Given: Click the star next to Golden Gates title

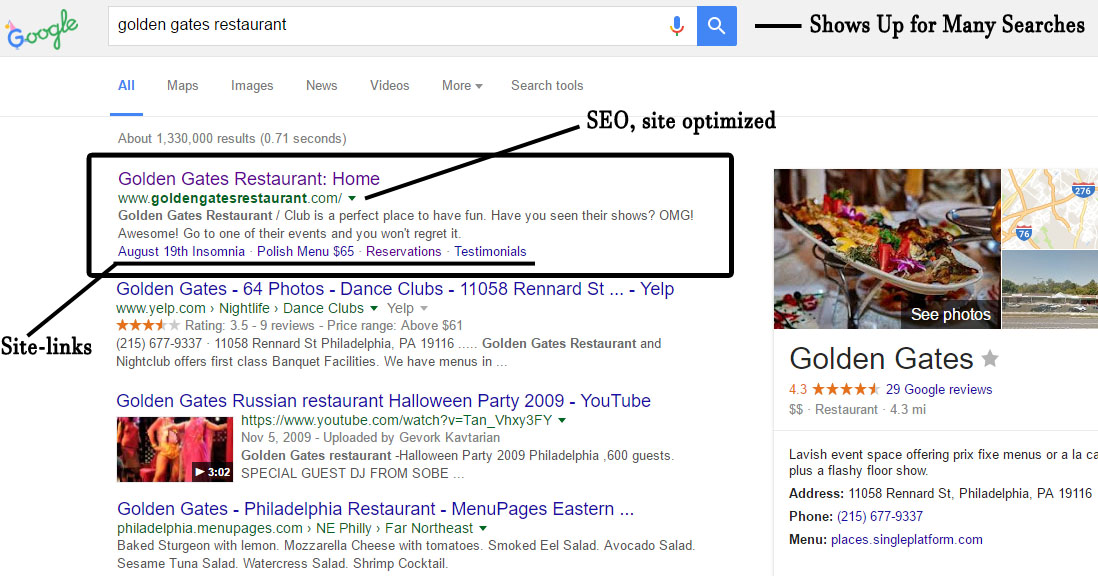Looking at the screenshot, I should click(x=989, y=359).
